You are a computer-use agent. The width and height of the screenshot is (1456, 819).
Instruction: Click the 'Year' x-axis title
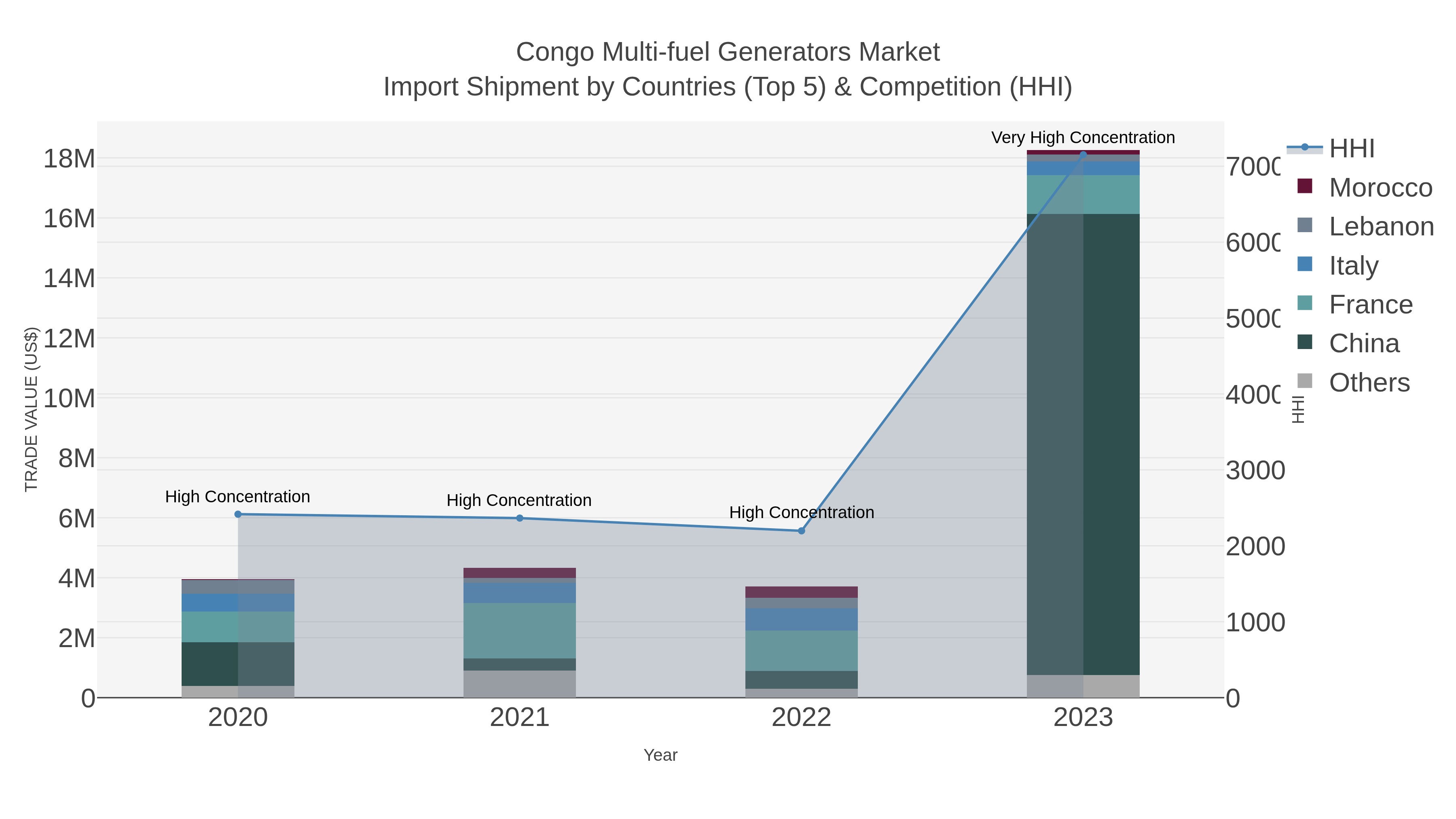pyautogui.click(x=660, y=755)
